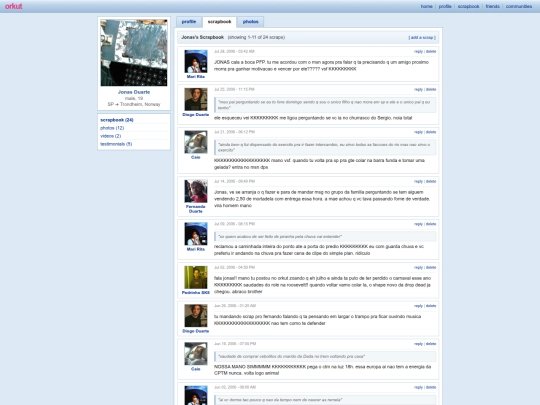Reply to Fernando Duarte's mortadela scrap
This screenshot has height=405, width=540.
tap(418, 181)
